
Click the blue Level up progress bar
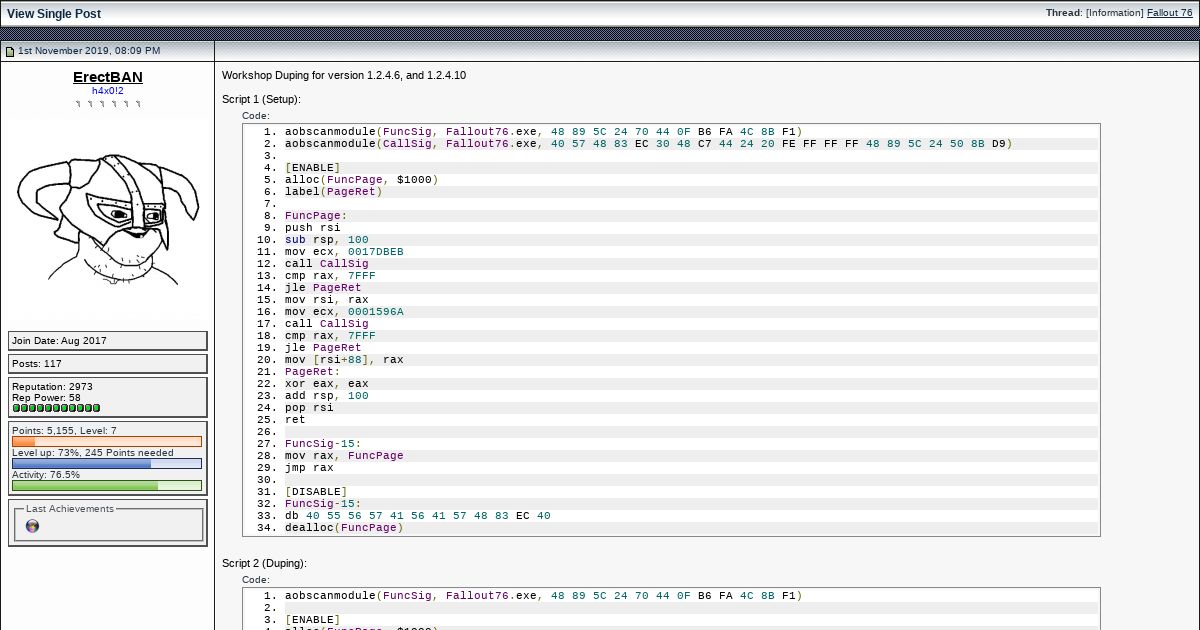[107, 463]
